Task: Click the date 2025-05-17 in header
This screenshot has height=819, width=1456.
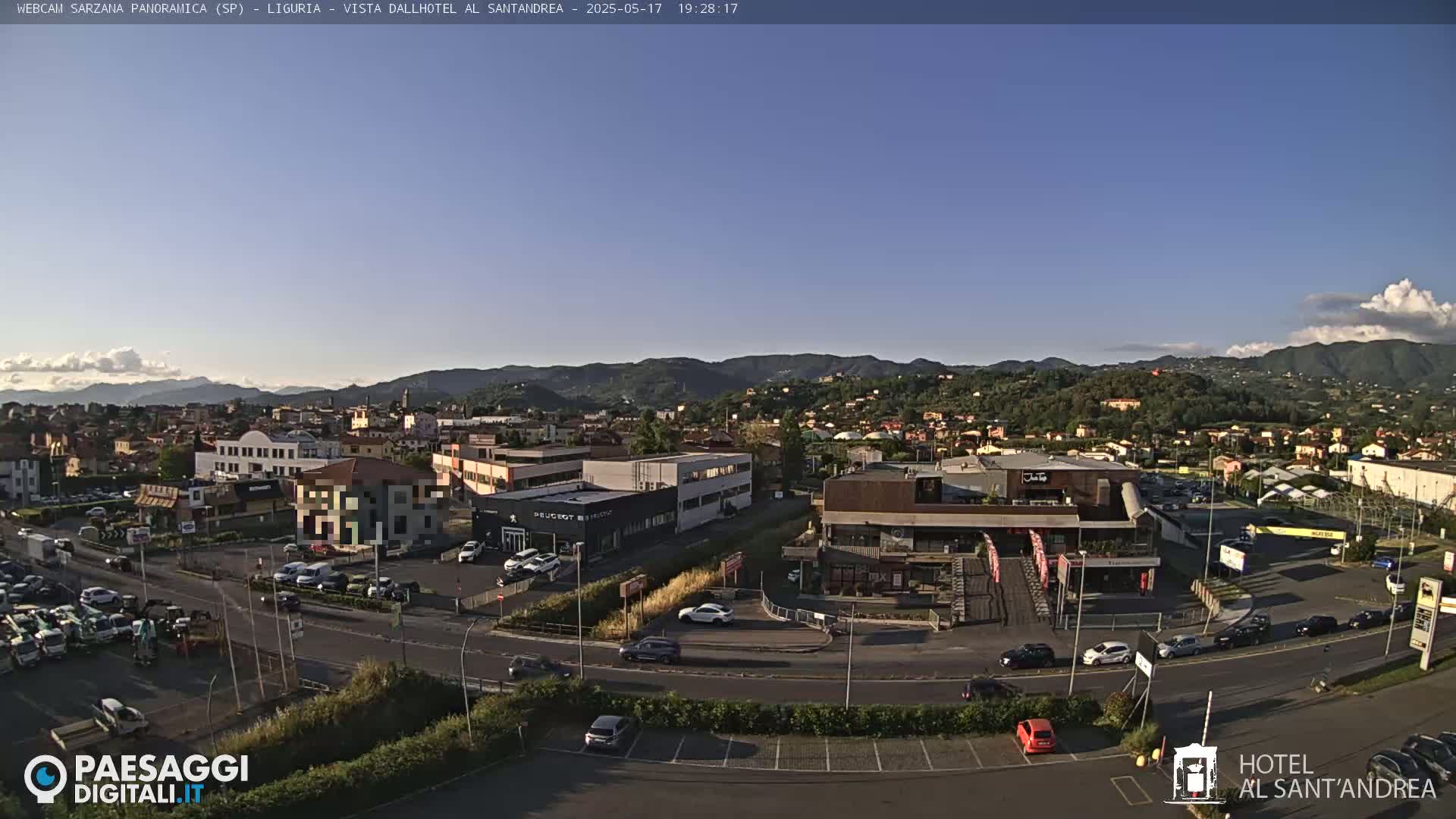Action: pyautogui.click(x=624, y=9)
